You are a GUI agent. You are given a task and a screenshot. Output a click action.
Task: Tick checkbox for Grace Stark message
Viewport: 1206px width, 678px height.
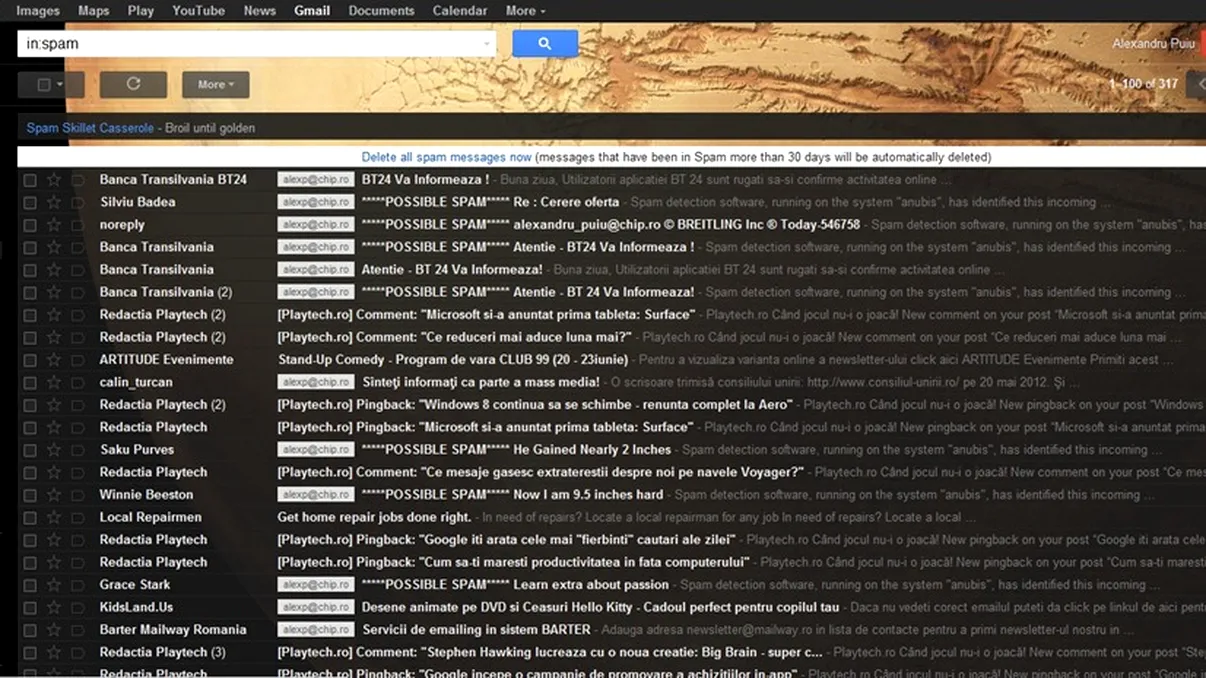click(30, 585)
